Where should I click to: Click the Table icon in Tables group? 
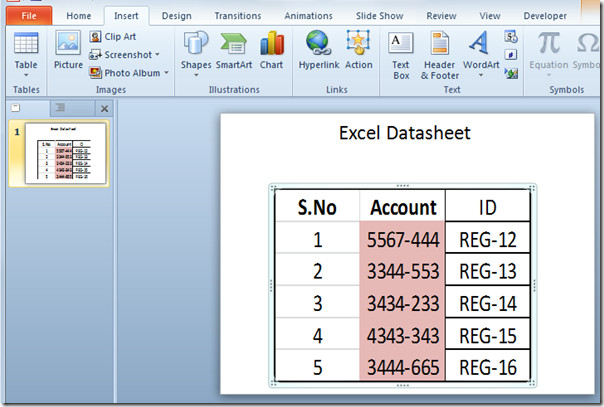26,43
